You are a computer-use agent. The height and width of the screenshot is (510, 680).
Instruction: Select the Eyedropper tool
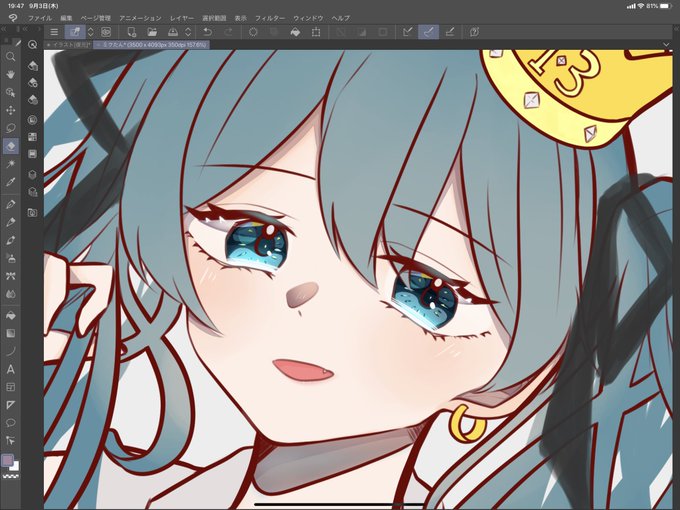click(x=11, y=182)
